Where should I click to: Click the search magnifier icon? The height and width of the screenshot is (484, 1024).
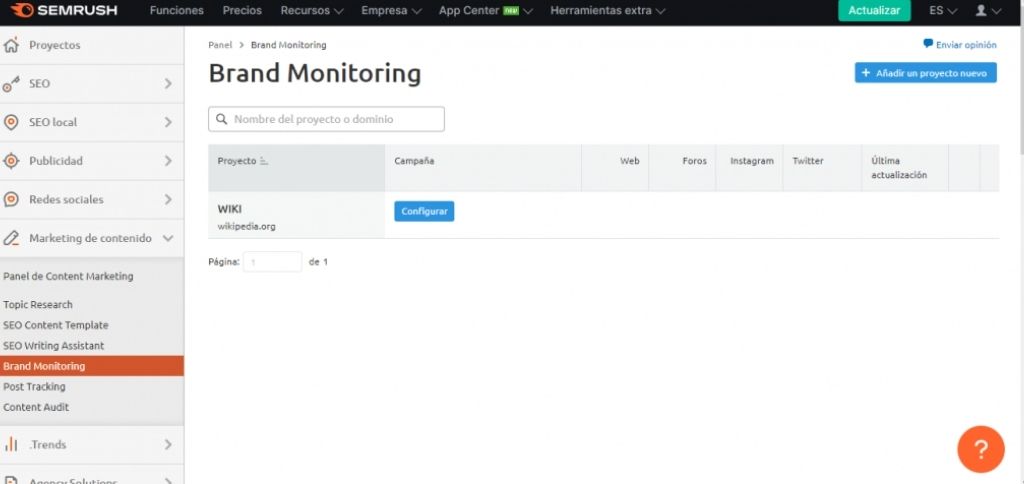click(x=222, y=120)
